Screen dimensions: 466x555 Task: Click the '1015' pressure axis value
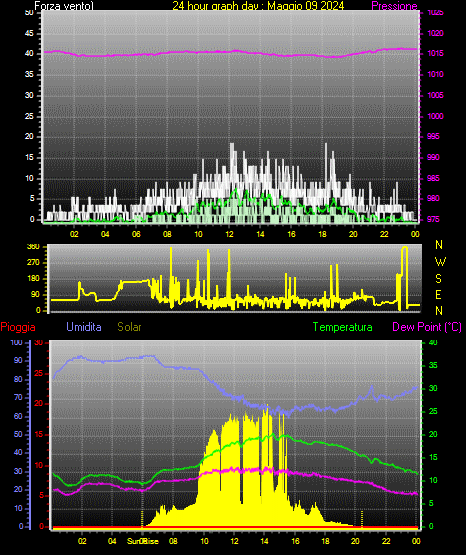click(436, 53)
